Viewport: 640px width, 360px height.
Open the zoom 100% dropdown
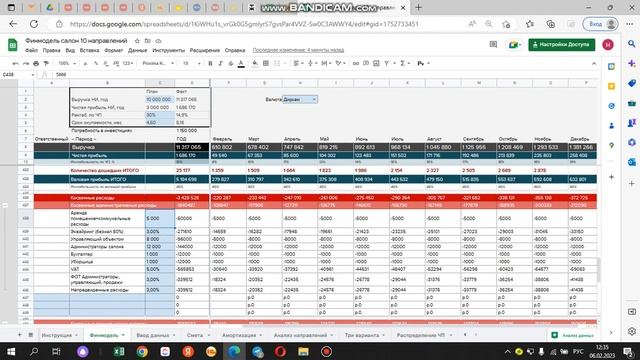coord(67,64)
